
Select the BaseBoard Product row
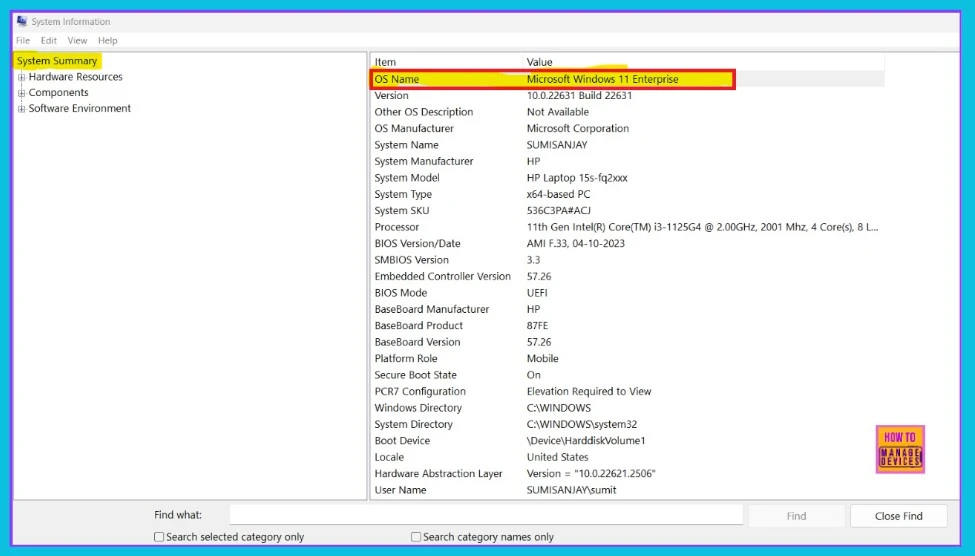coord(627,326)
